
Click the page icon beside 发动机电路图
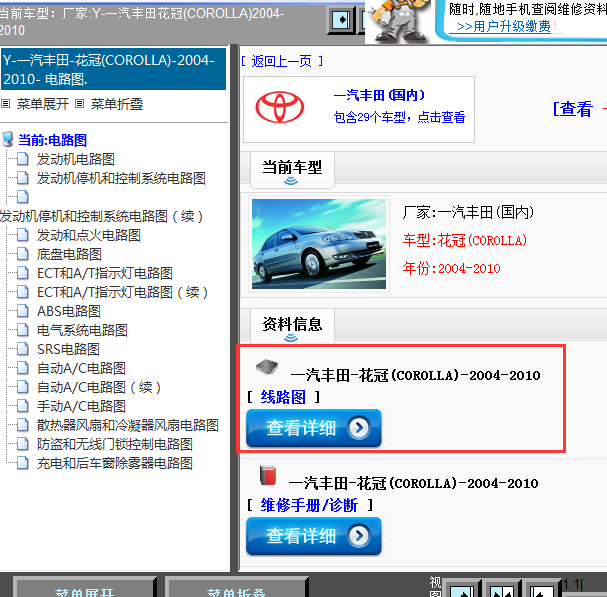pyautogui.click(x=23, y=159)
